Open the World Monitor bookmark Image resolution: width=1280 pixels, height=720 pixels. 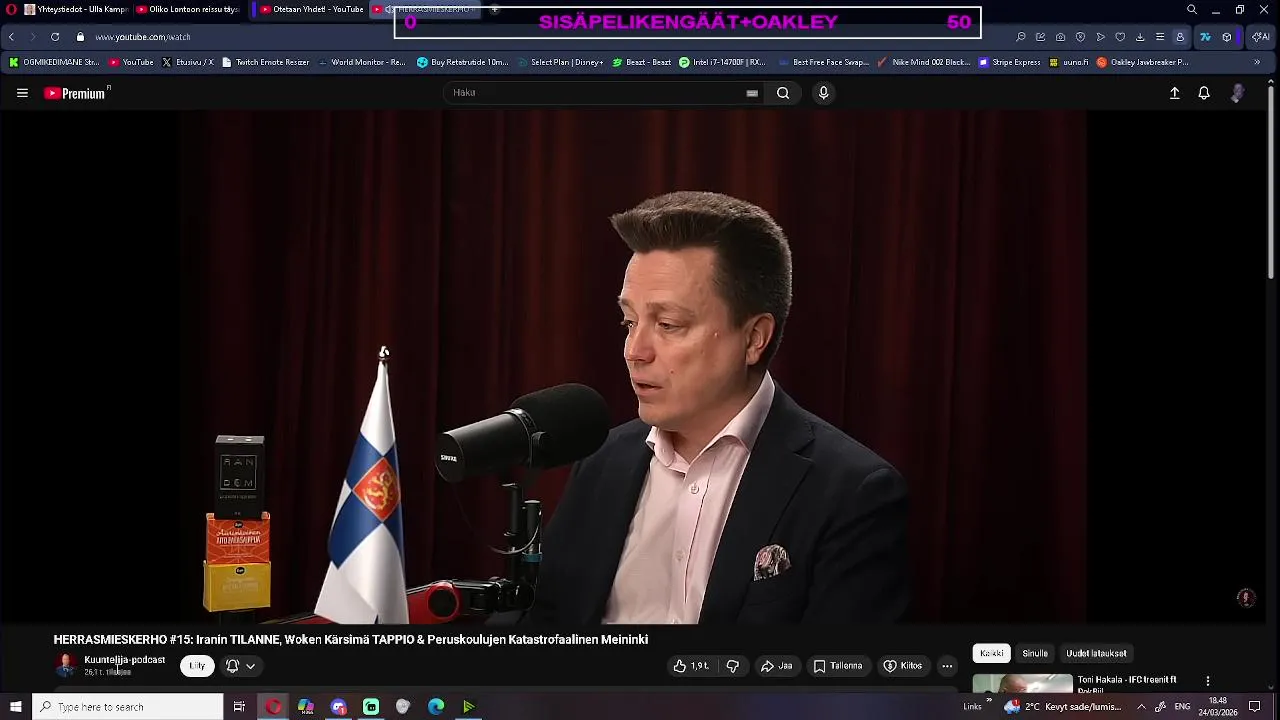(x=362, y=62)
